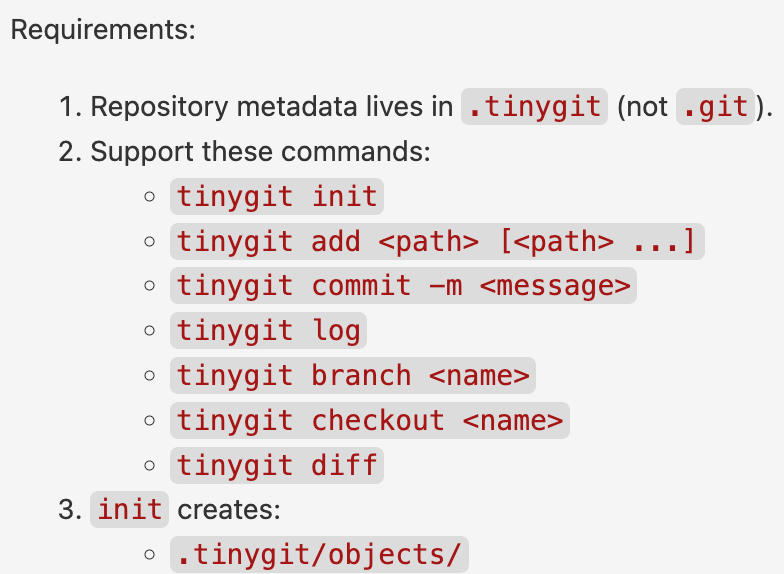This screenshot has height=574, width=784.
Task: Click the bullet beside "tinygit log"
Action: (x=150, y=332)
